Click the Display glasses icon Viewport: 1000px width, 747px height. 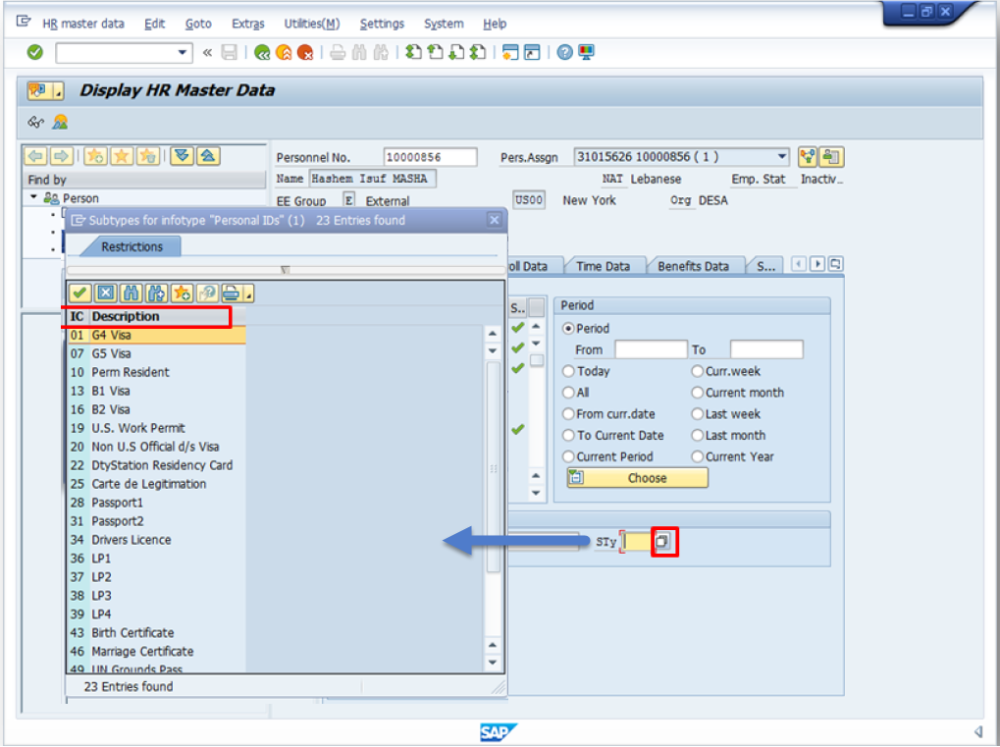36,122
